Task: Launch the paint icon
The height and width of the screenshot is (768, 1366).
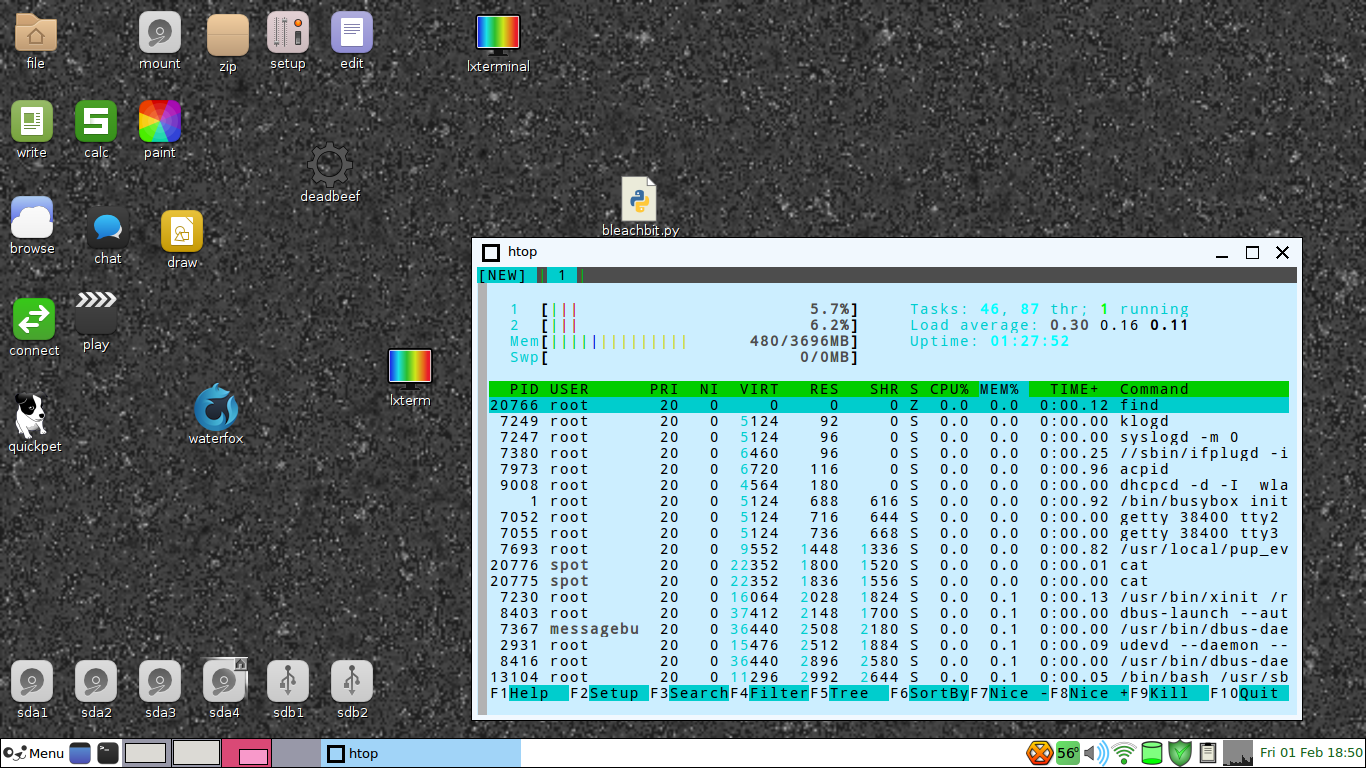Action: tap(160, 122)
